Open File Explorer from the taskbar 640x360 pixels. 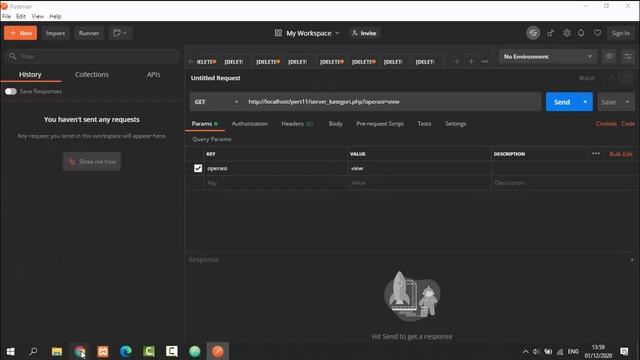pyautogui.click(x=57, y=351)
